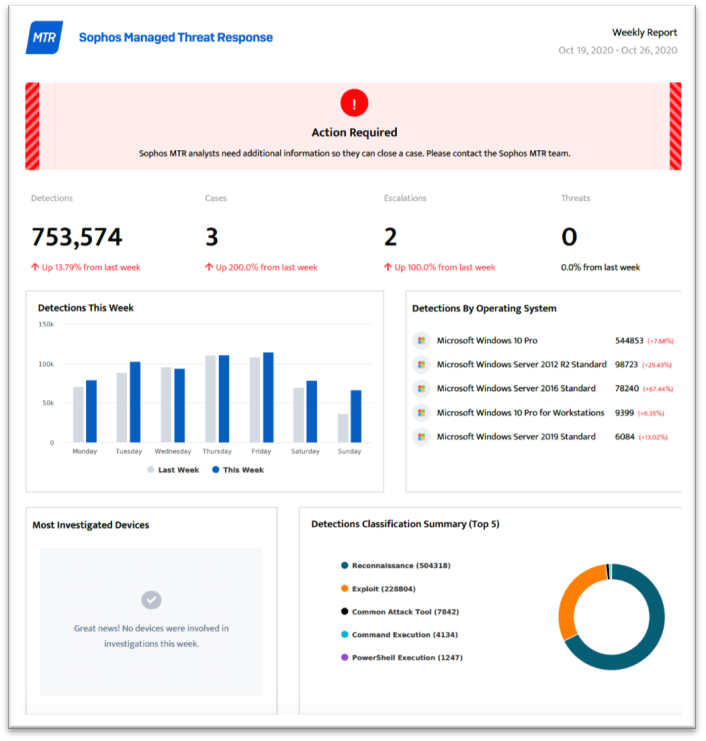This screenshot has width=706, height=741.
Task: Click Wednesday's gray Last Week bar
Action: pos(166,405)
